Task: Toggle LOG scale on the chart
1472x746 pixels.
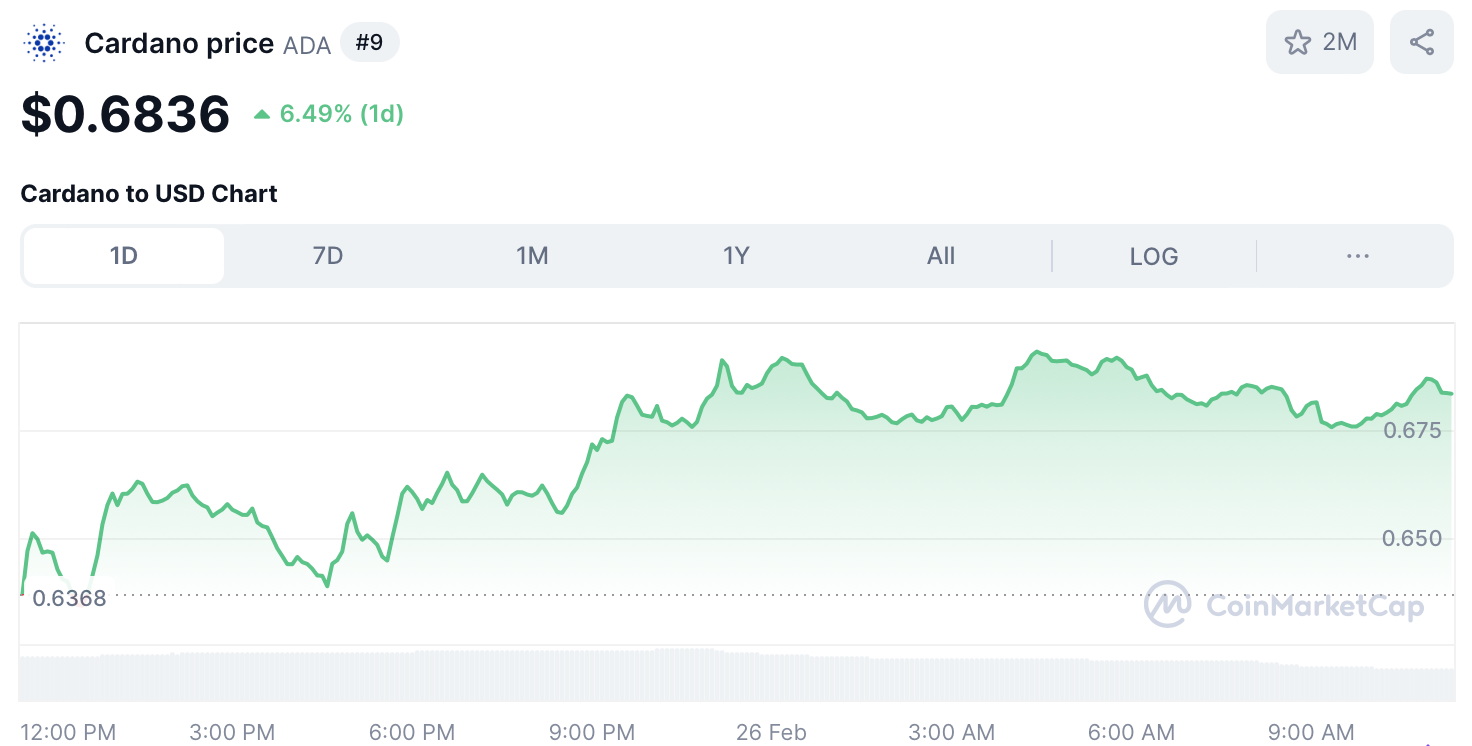Action: click(x=1154, y=256)
